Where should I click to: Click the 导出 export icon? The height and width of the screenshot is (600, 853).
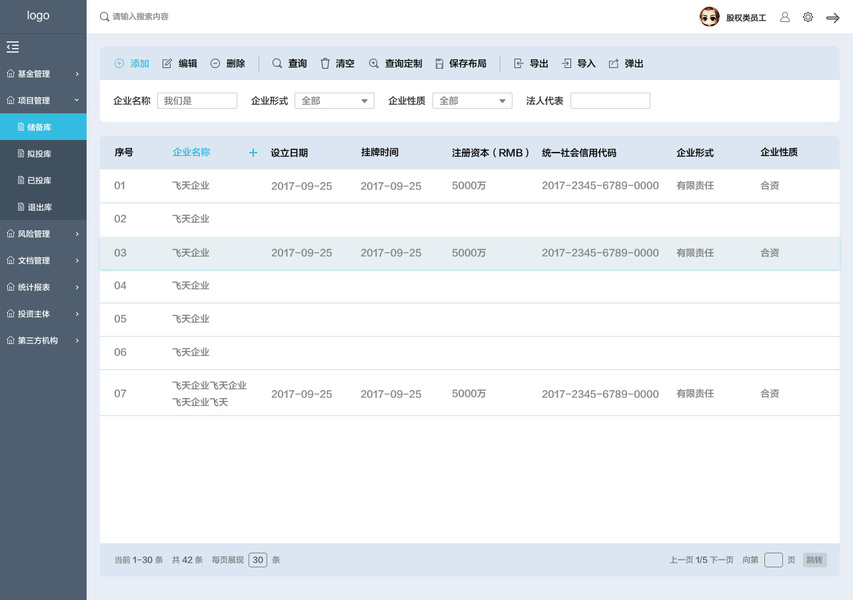coord(518,64)
